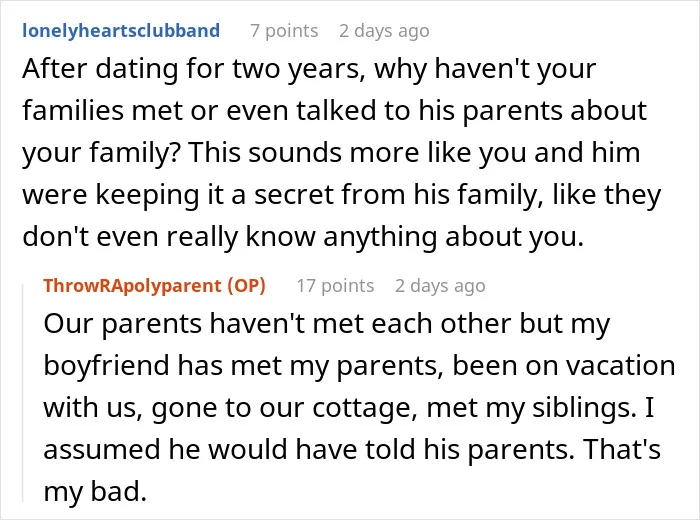
Task: Open lonelyheartsclubband's user profile
Action: click(121, 31)
